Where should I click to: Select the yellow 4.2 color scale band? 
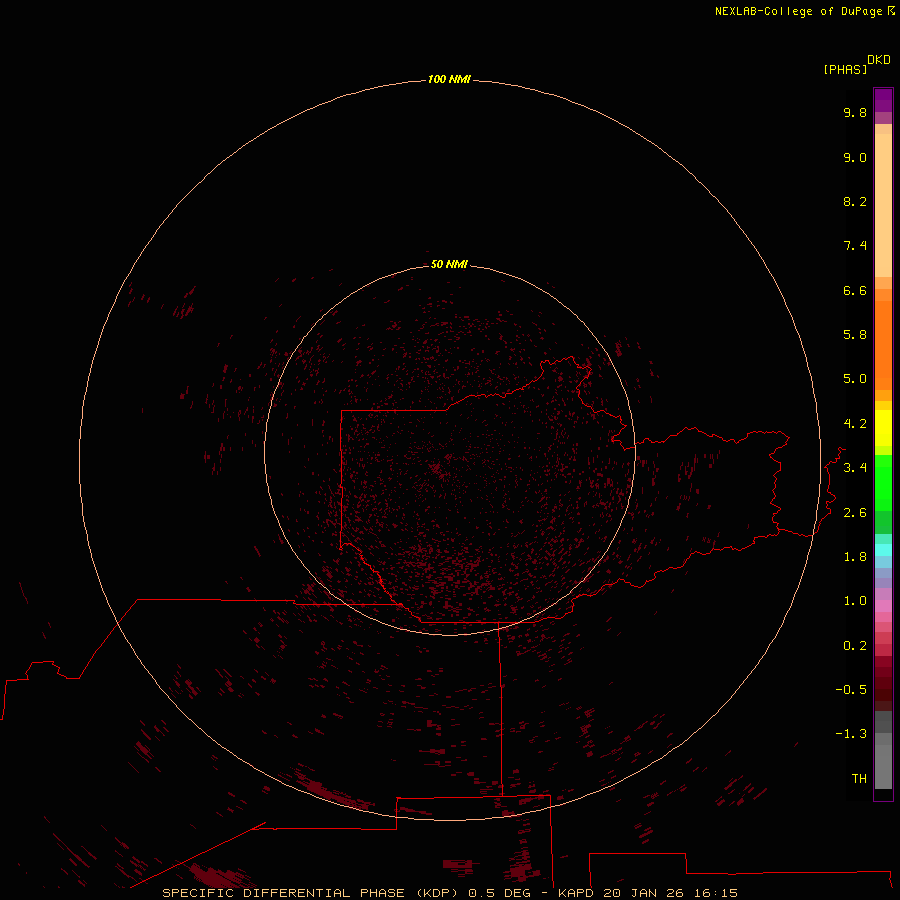(883, 428)
